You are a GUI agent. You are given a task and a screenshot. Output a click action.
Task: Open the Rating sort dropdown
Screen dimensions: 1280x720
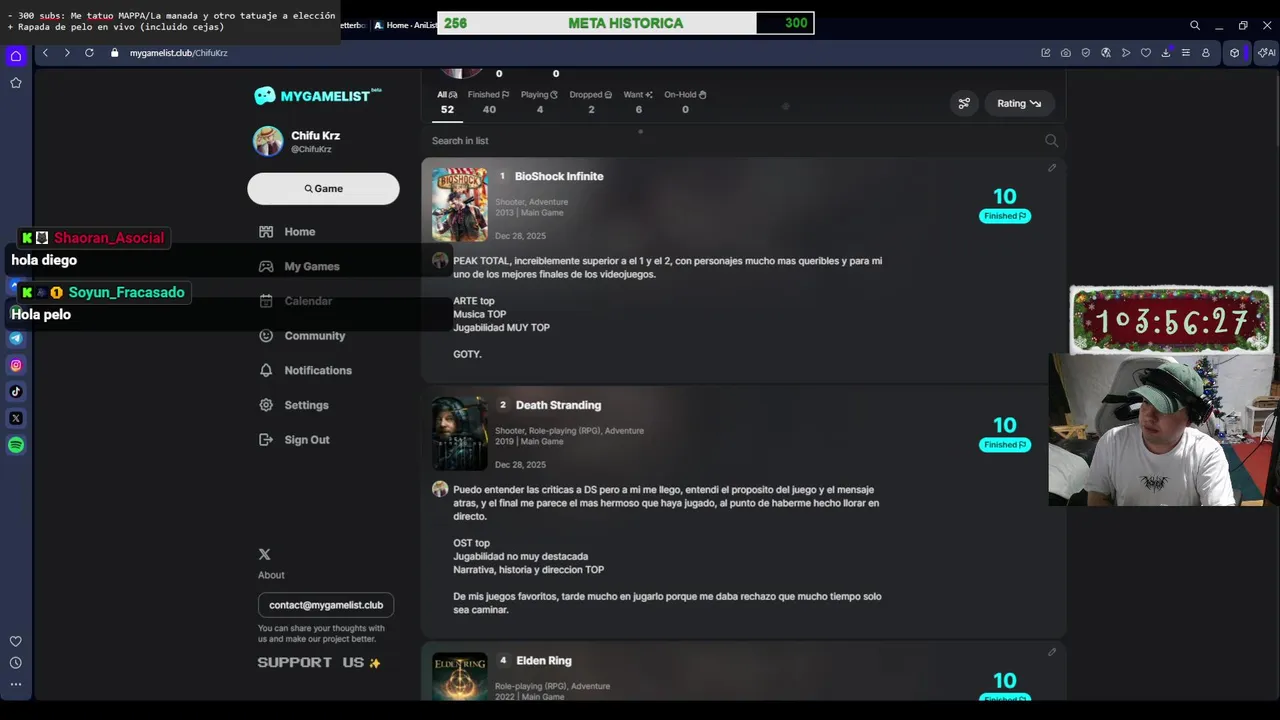[x=1019, y=103]
